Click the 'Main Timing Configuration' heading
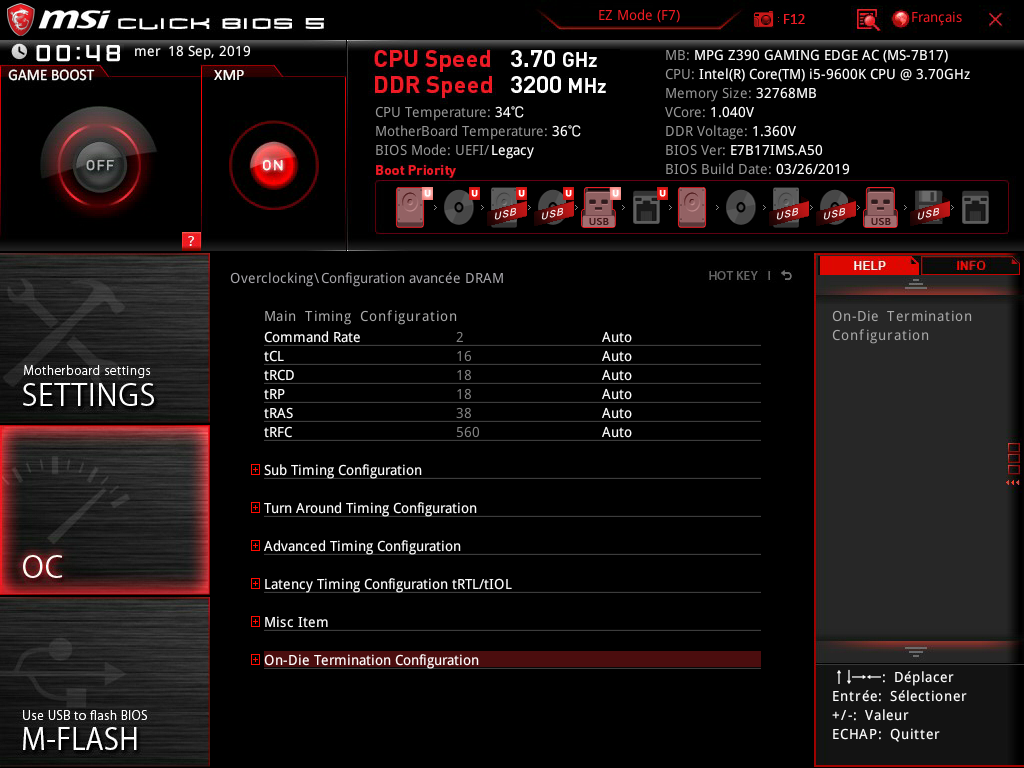Viewport: 1024px width, 768px height. coord(360,316)
